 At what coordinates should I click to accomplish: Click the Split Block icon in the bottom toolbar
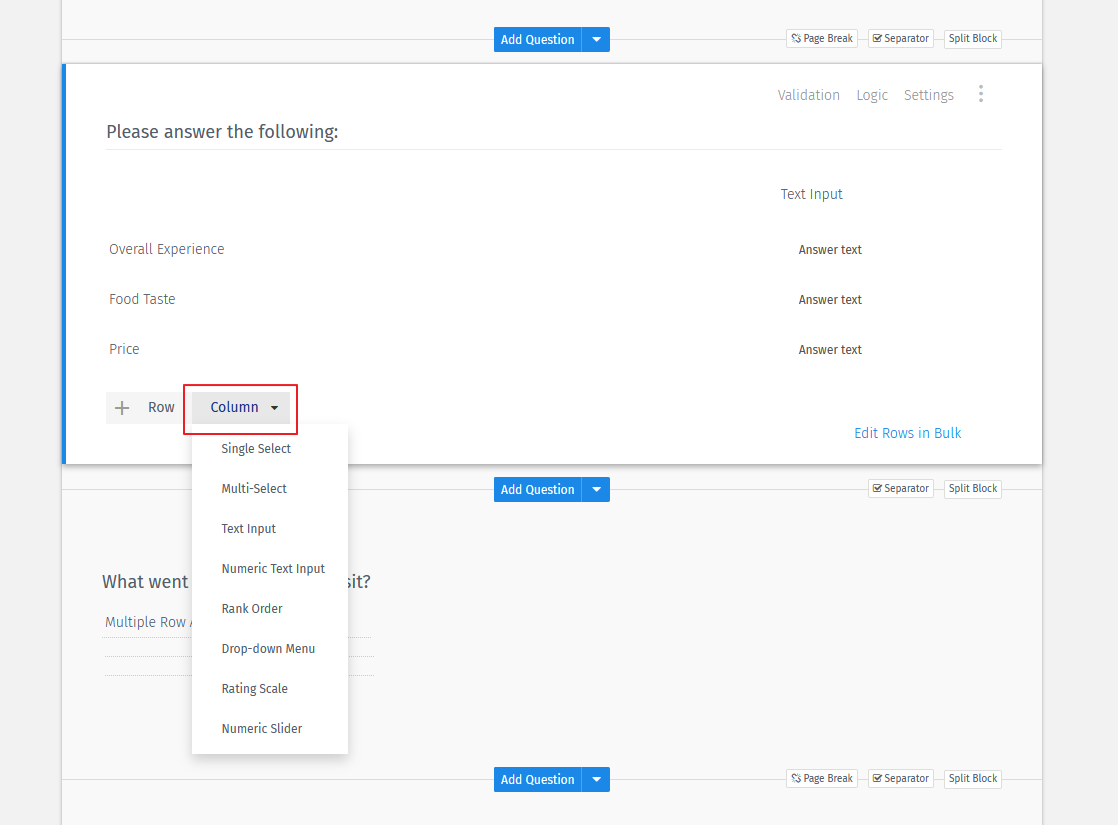tap(971, 778)
